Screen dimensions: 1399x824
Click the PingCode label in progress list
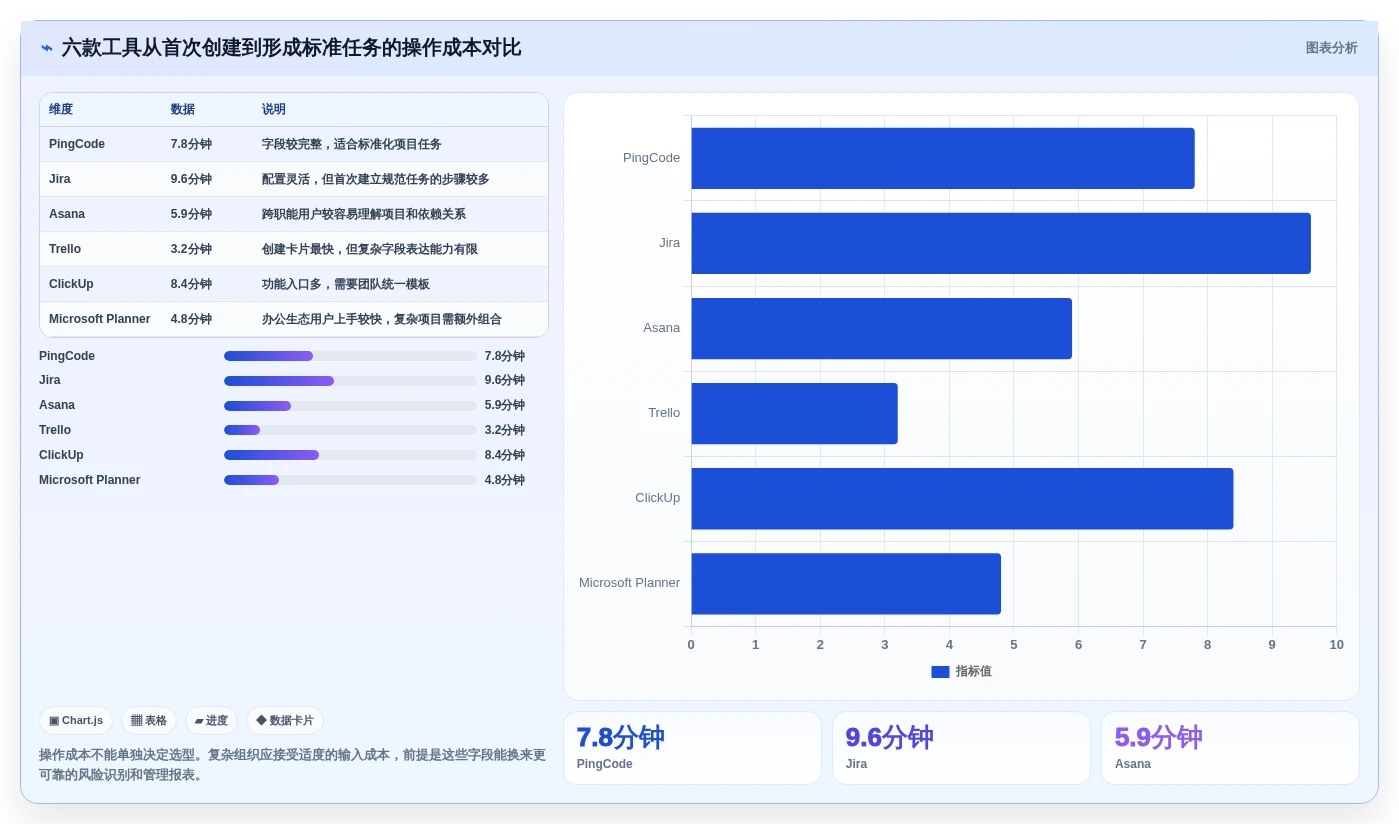pyautogui.click(x=67, y=356)
